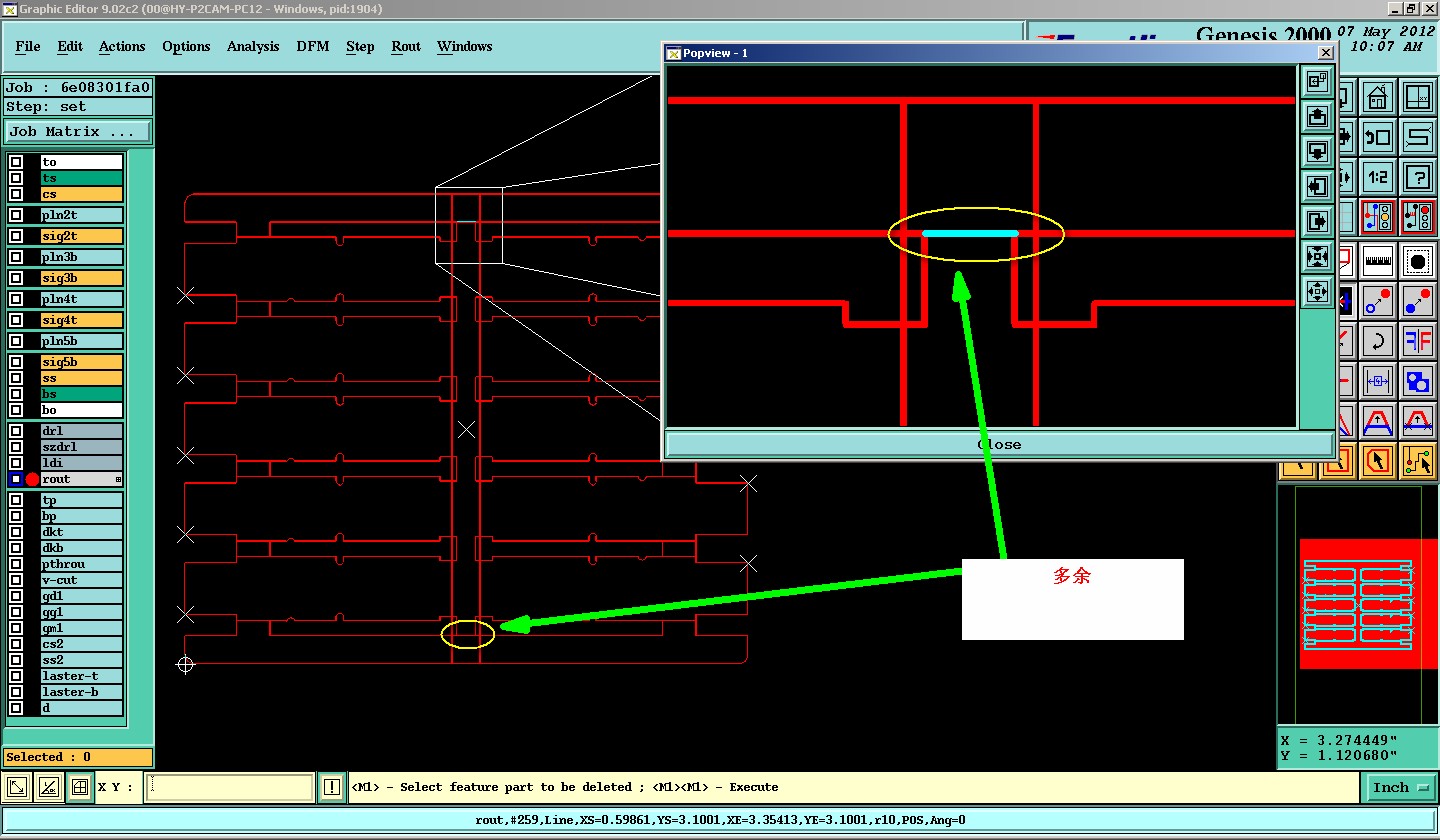This screenshot has height=840, width=1440.
Task: Select the ruler measure tool
Action: (x=1378, y=261)
